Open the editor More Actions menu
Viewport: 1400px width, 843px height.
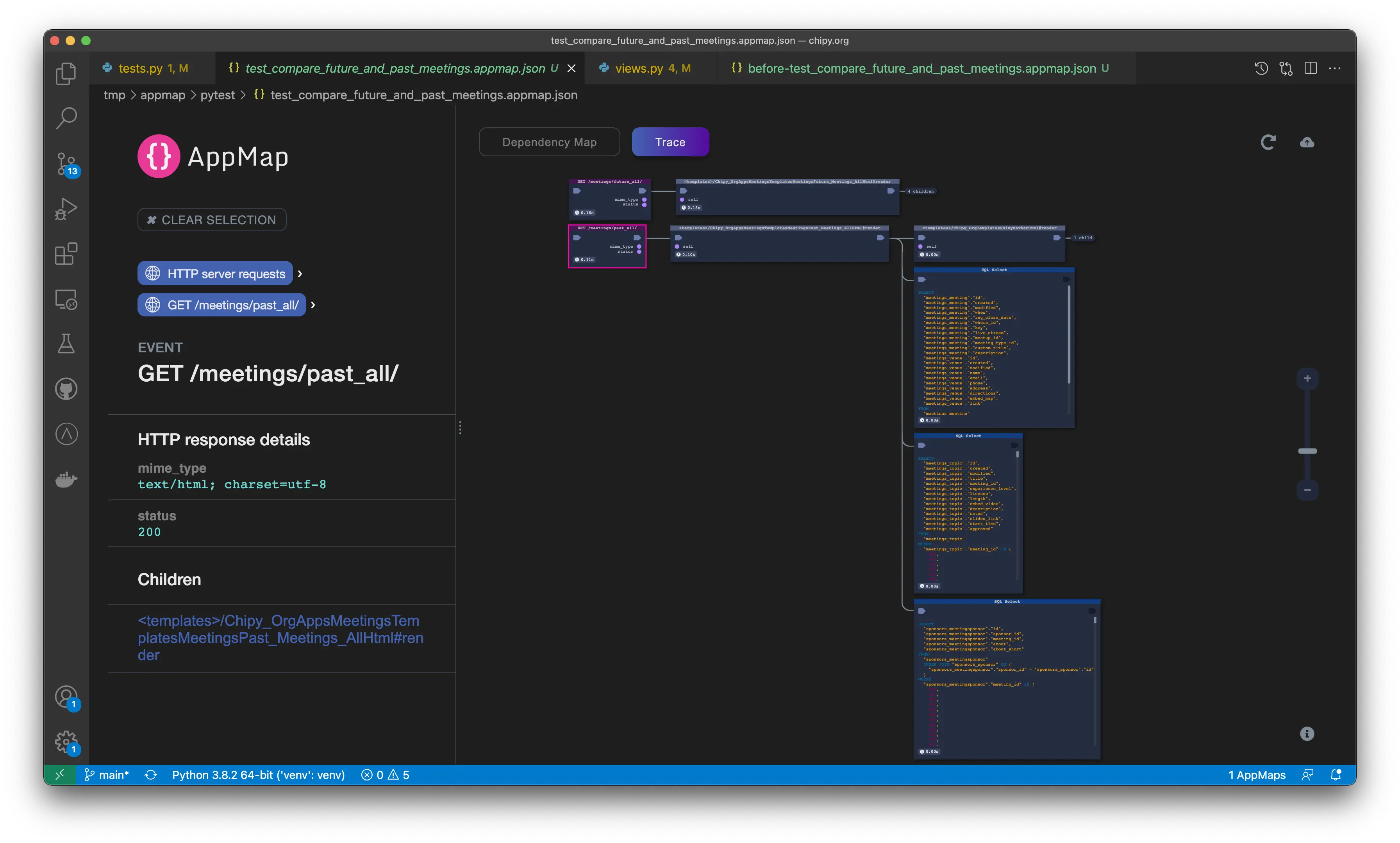tap(1335, 68)
